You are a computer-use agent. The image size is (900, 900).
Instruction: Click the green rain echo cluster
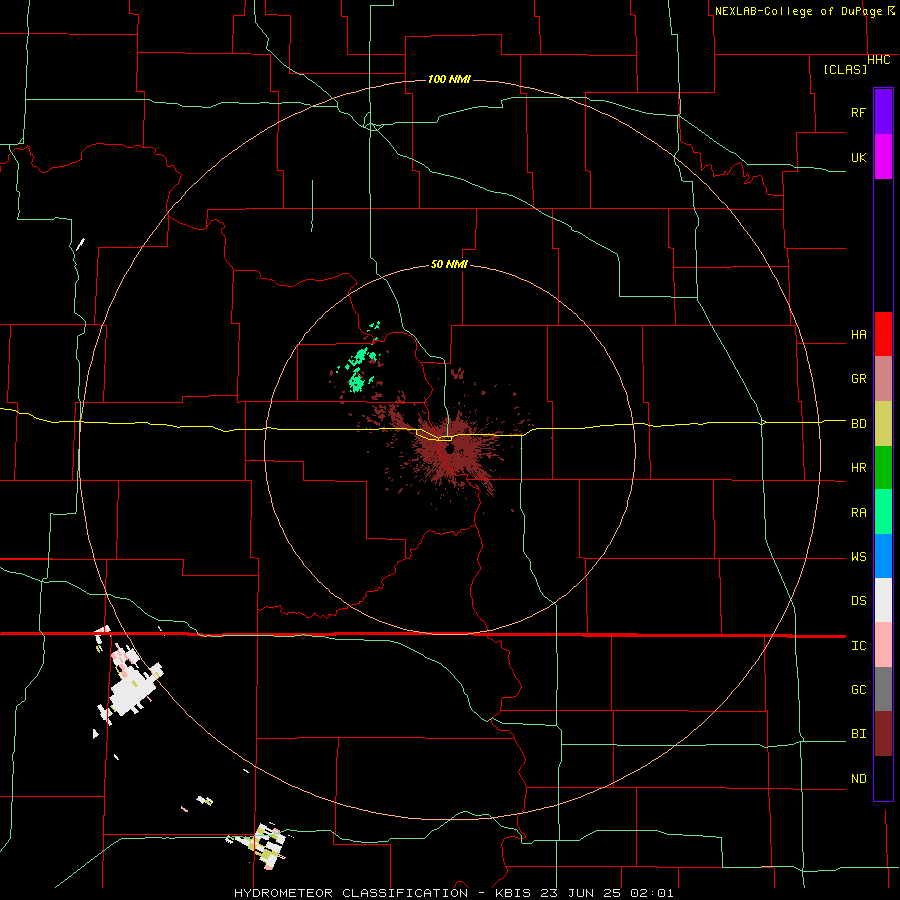point(359,370)
